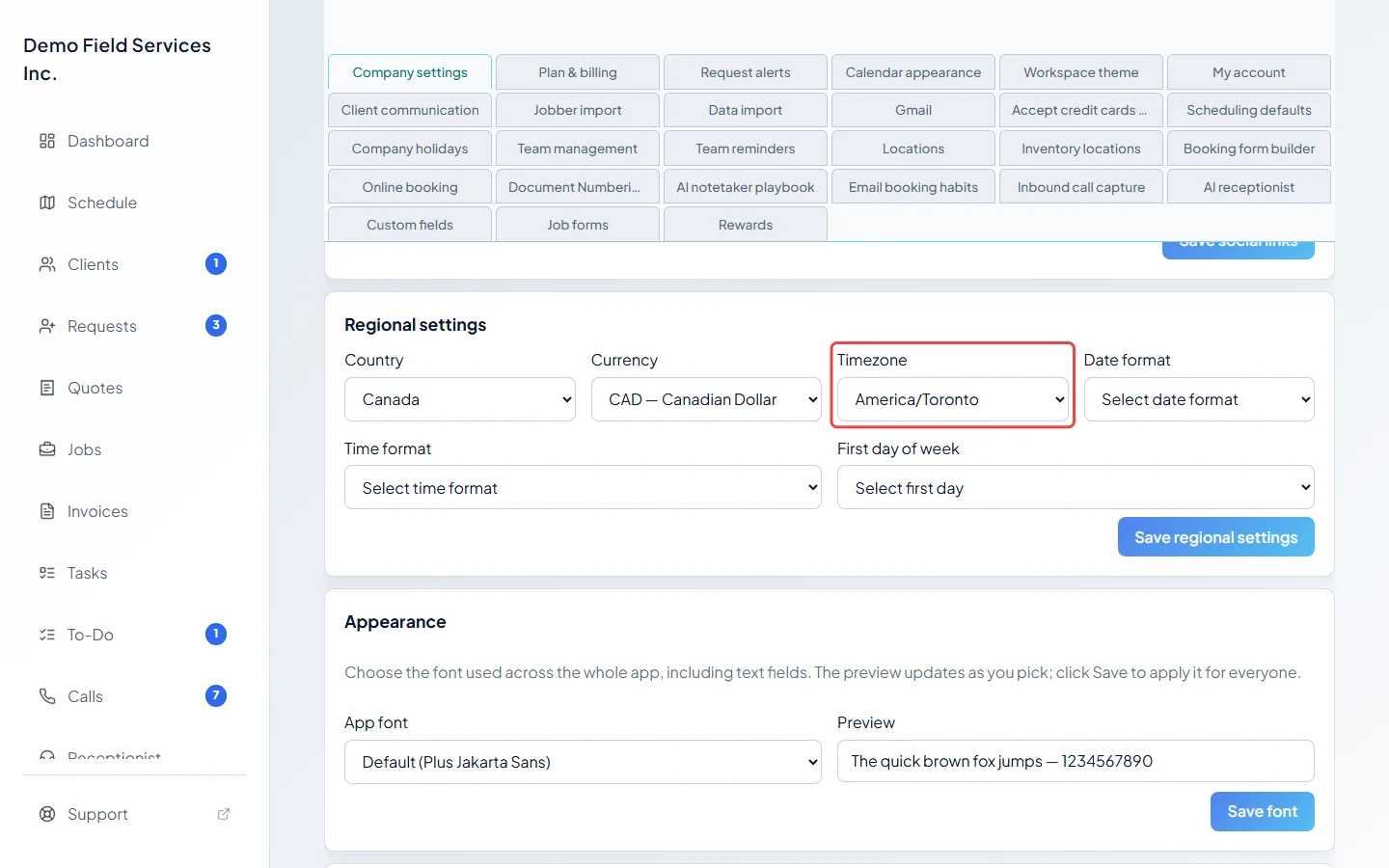Open the Workspace theme tab
Screen dimensions: 1389x868
coord(1081,72)
